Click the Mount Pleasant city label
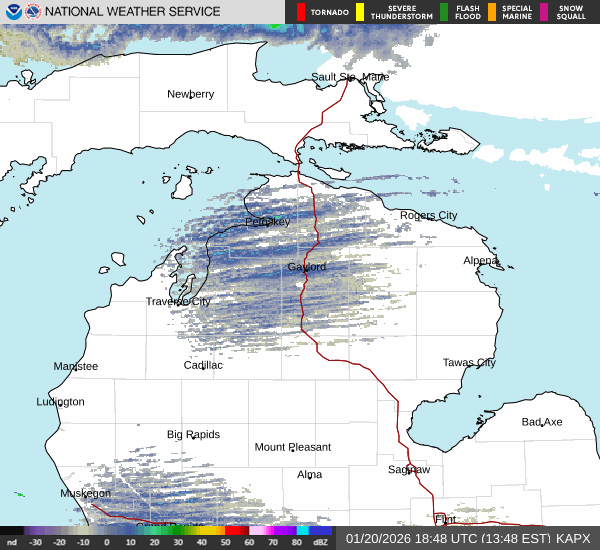The height and width of the screenshot is (550, 600). [292, 447]
